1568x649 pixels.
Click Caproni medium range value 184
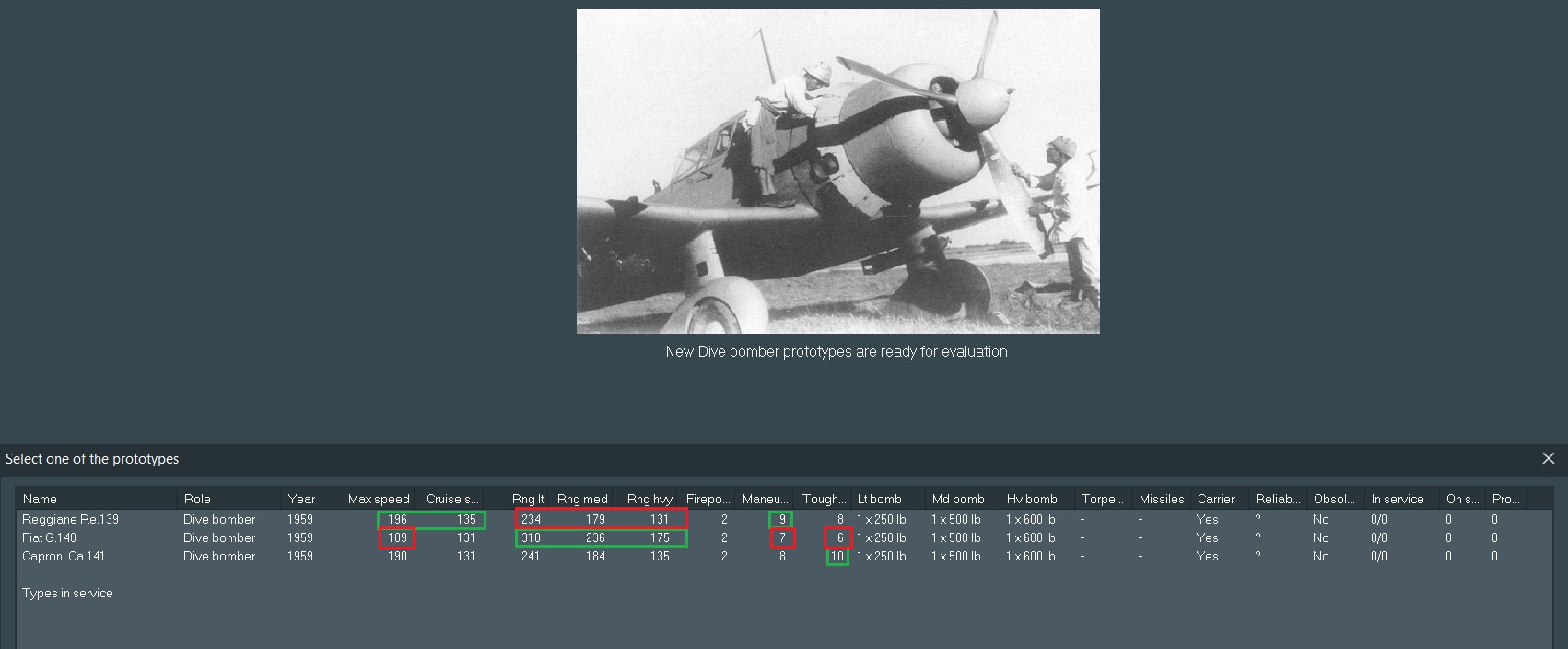click(595, 556)
